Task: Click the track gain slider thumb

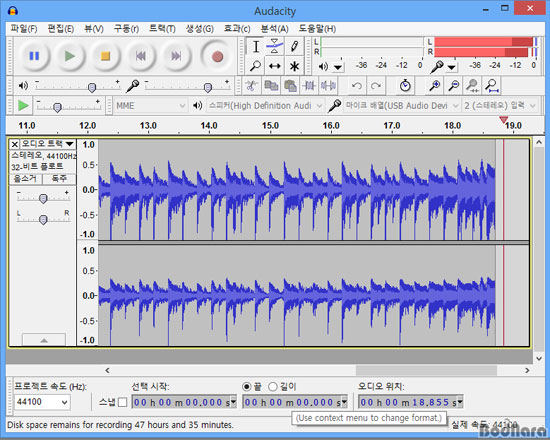Action: (x=43, y=199)
